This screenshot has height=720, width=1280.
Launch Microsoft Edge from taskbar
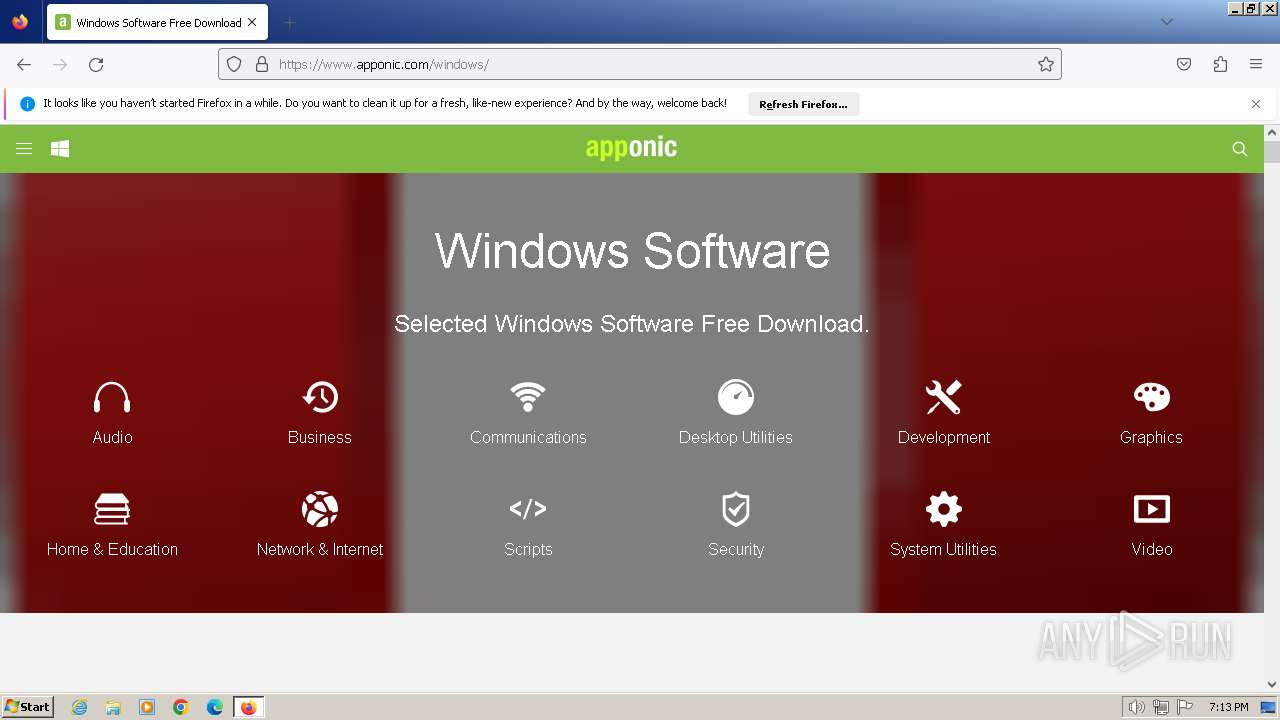point(215,707)
